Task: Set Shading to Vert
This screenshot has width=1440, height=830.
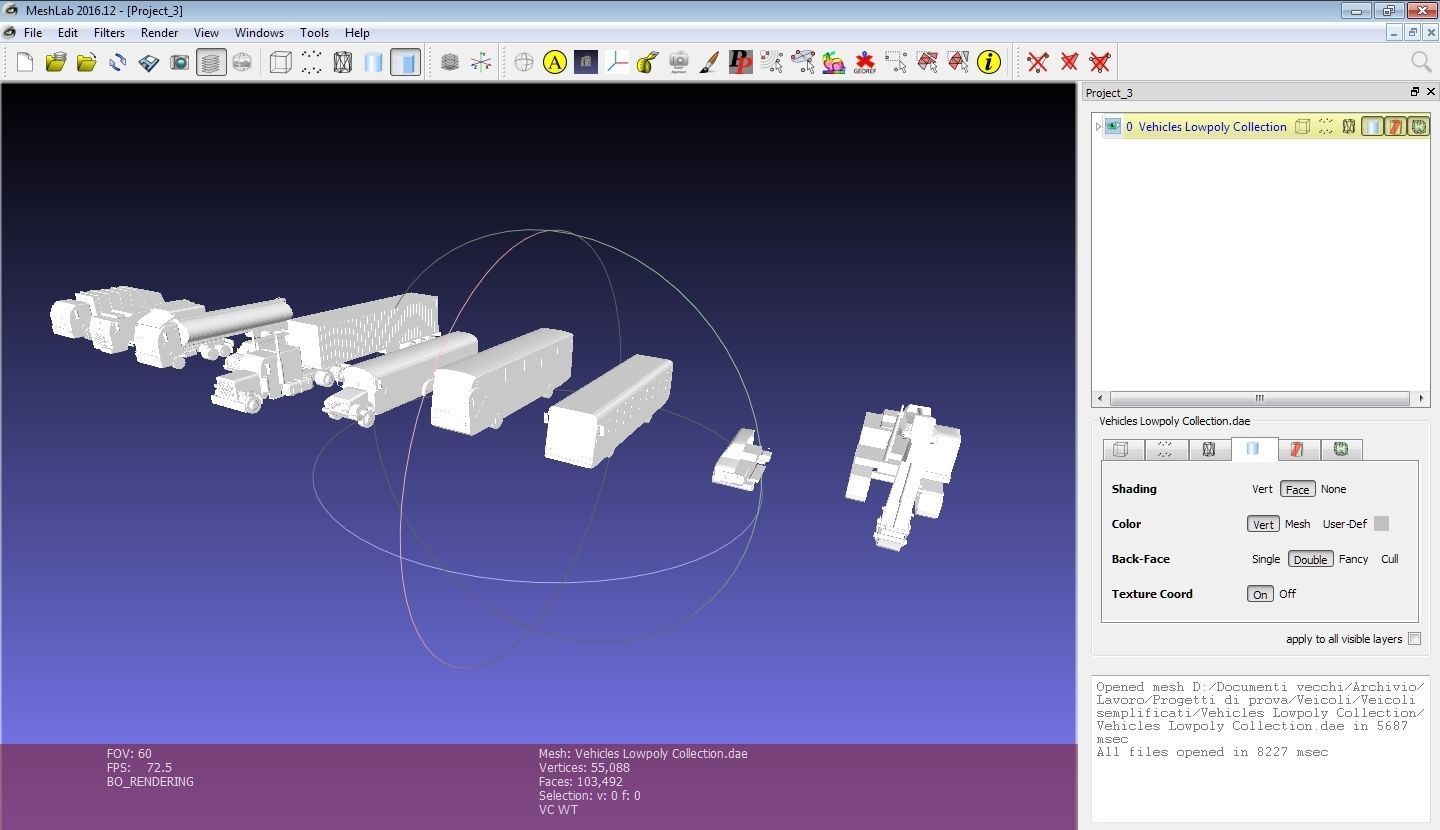Action: click(x=1262, y=489)
